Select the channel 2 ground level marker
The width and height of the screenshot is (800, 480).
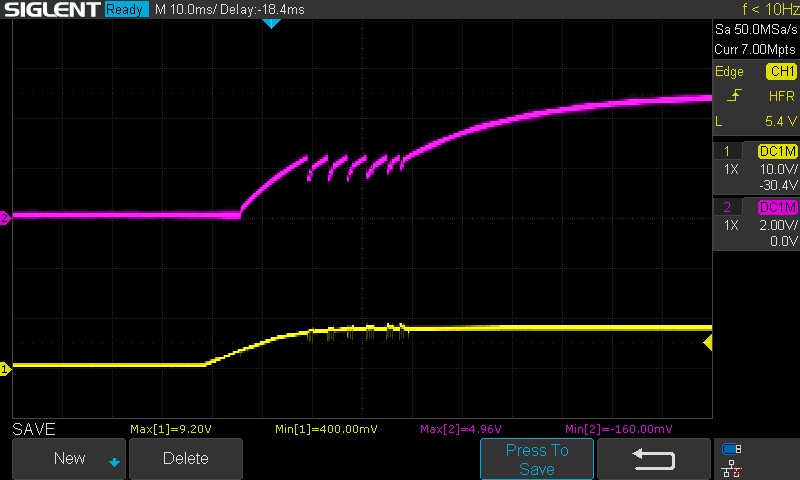[5, 218]
